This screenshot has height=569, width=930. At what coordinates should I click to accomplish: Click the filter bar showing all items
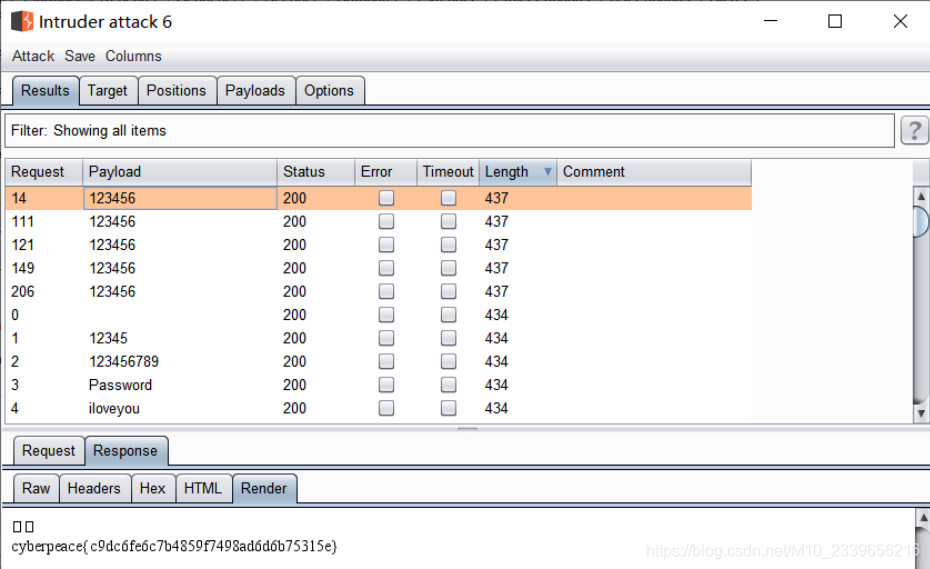click(449, 131)
